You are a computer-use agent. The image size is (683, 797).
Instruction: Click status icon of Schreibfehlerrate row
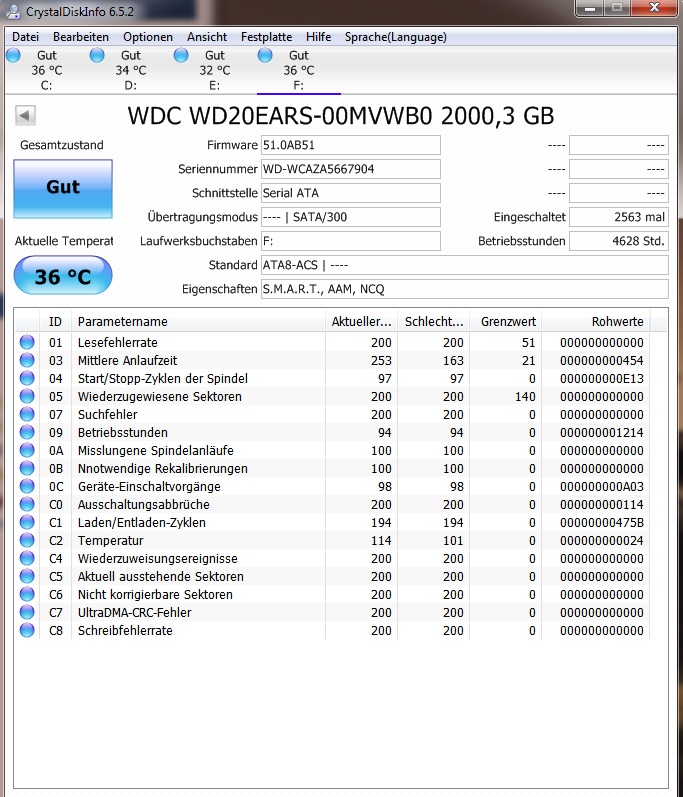pos(27,630)
